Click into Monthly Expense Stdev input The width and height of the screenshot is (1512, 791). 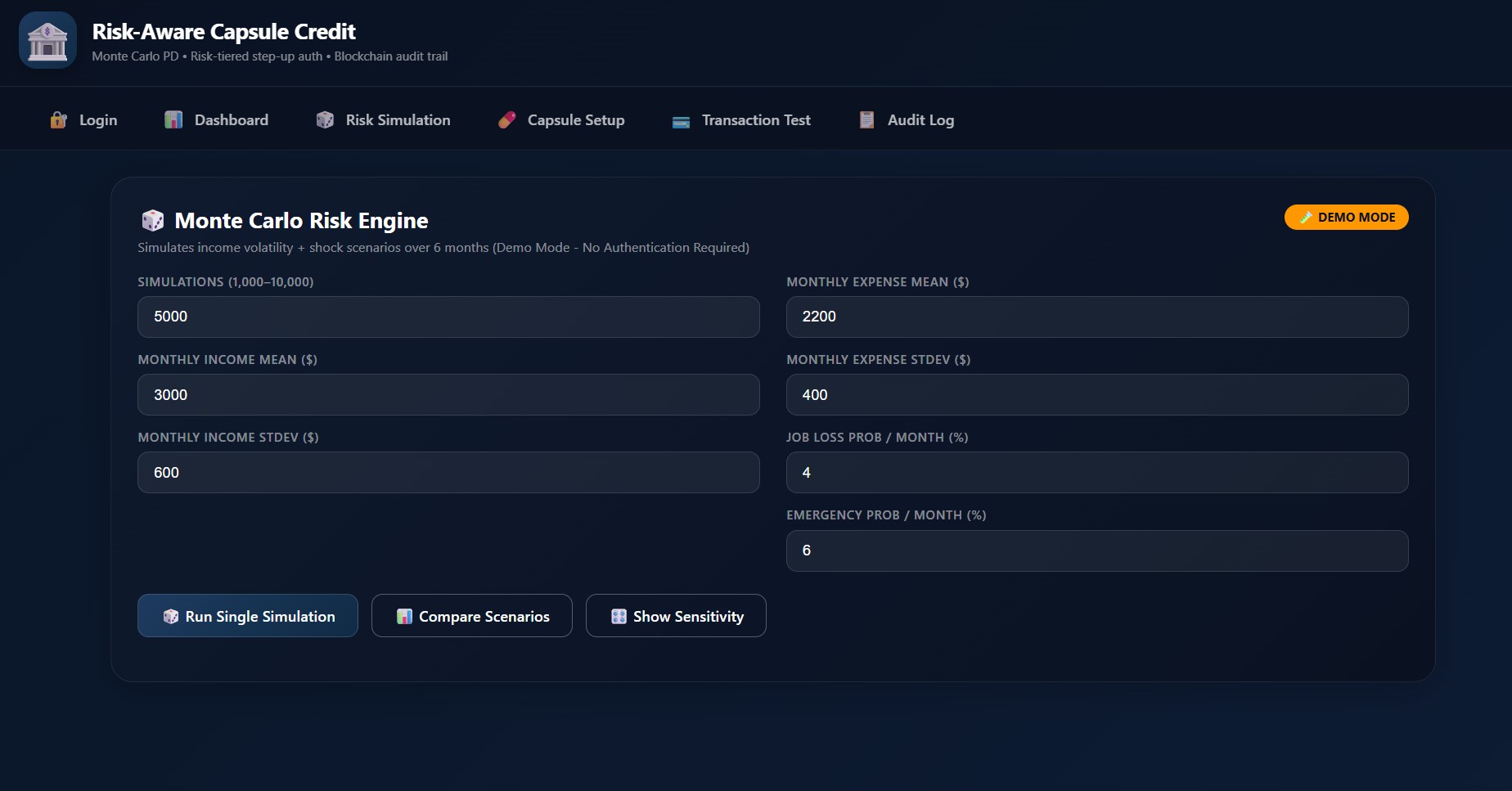(x=1096, y=395)
